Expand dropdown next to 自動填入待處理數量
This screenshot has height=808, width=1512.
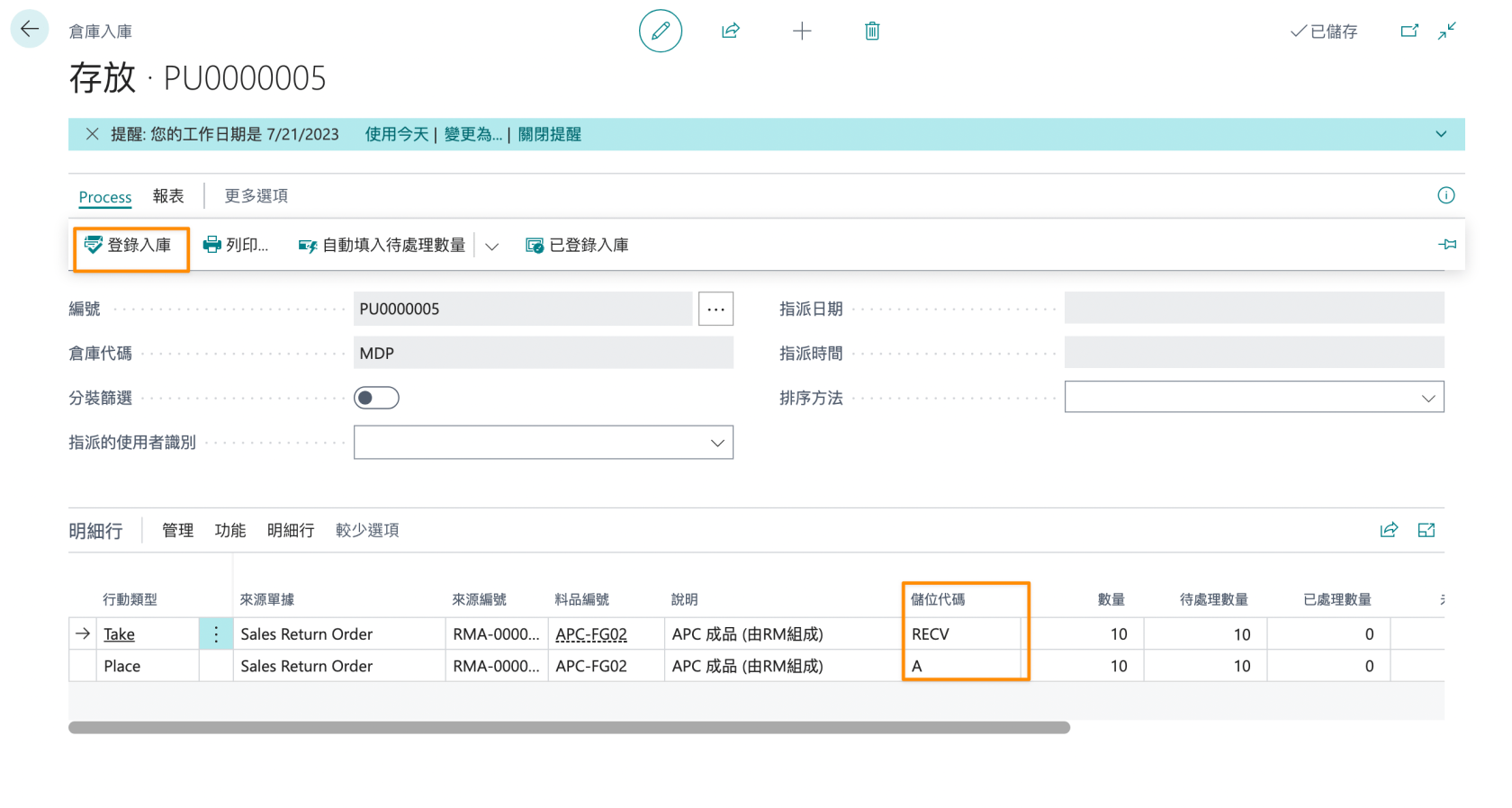(x=491, y=246)
